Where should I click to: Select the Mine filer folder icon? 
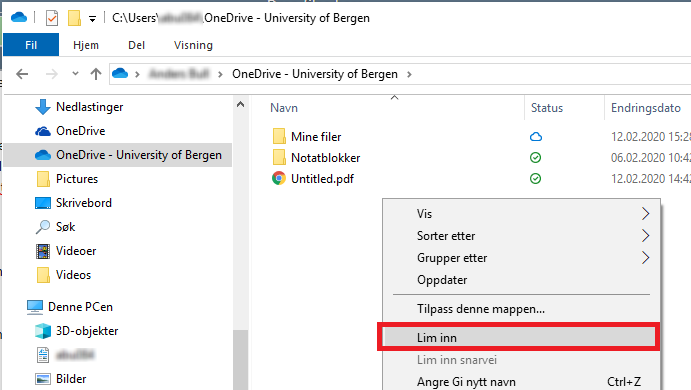279,137
